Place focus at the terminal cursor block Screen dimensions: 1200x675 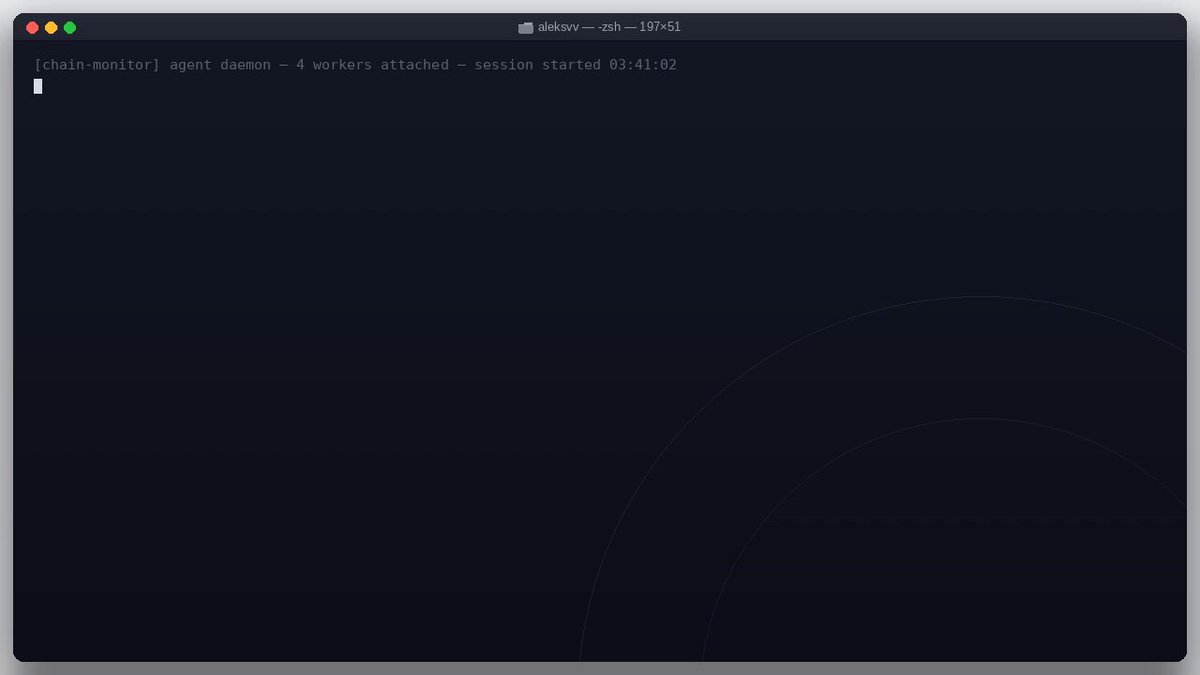pyautogui.click(x=38, y=86)
